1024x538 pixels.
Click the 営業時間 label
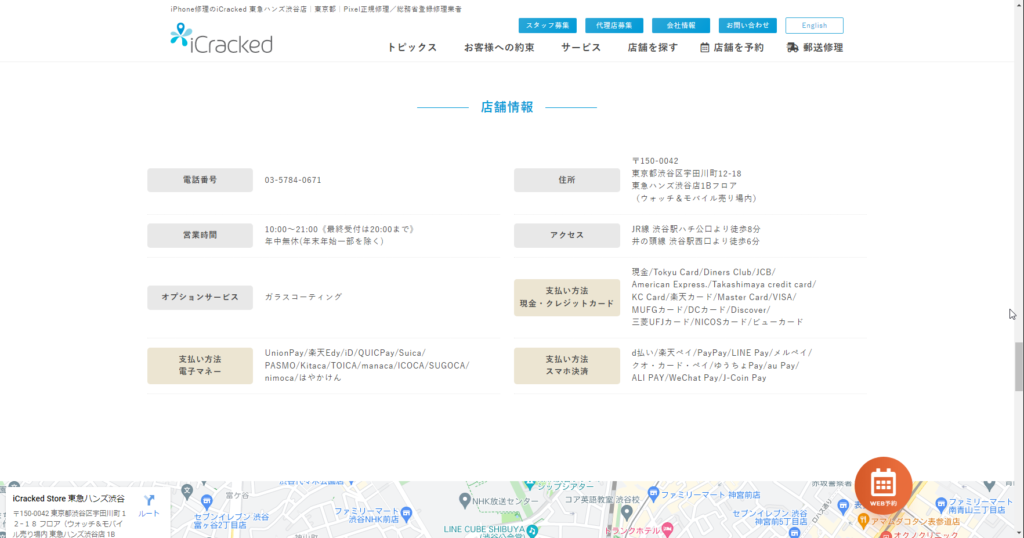tap(200, 236)
